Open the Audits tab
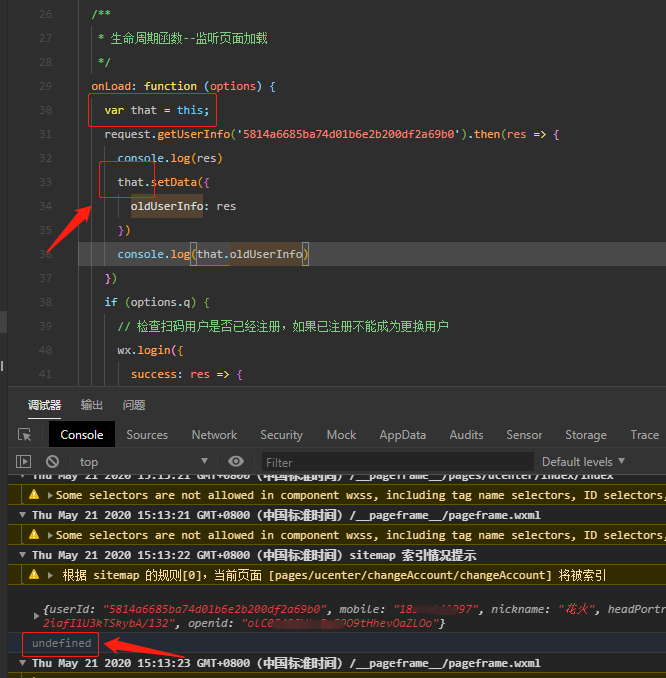 [x=466, y=435]
